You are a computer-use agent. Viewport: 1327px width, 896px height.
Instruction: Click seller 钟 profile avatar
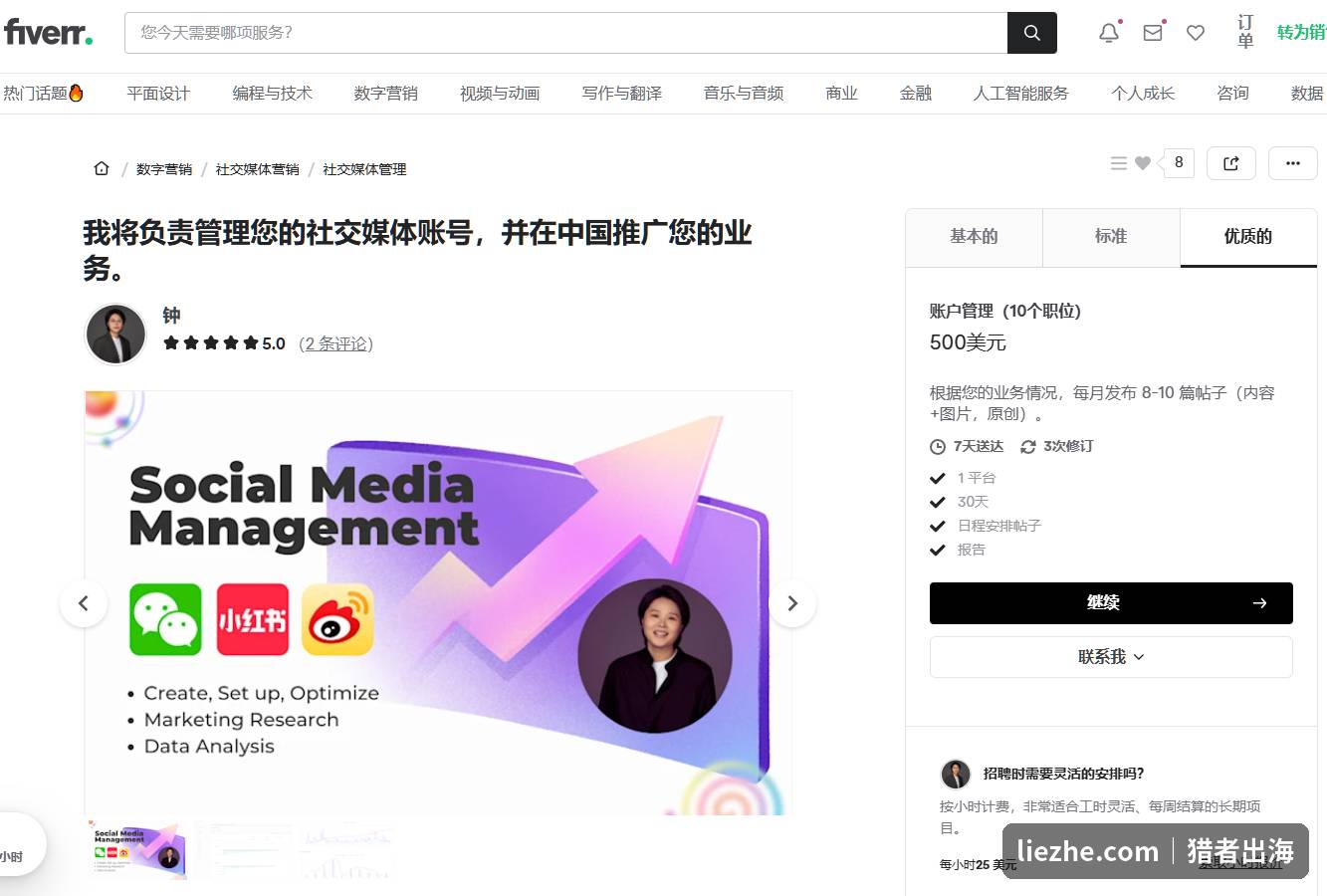[115, 334]
